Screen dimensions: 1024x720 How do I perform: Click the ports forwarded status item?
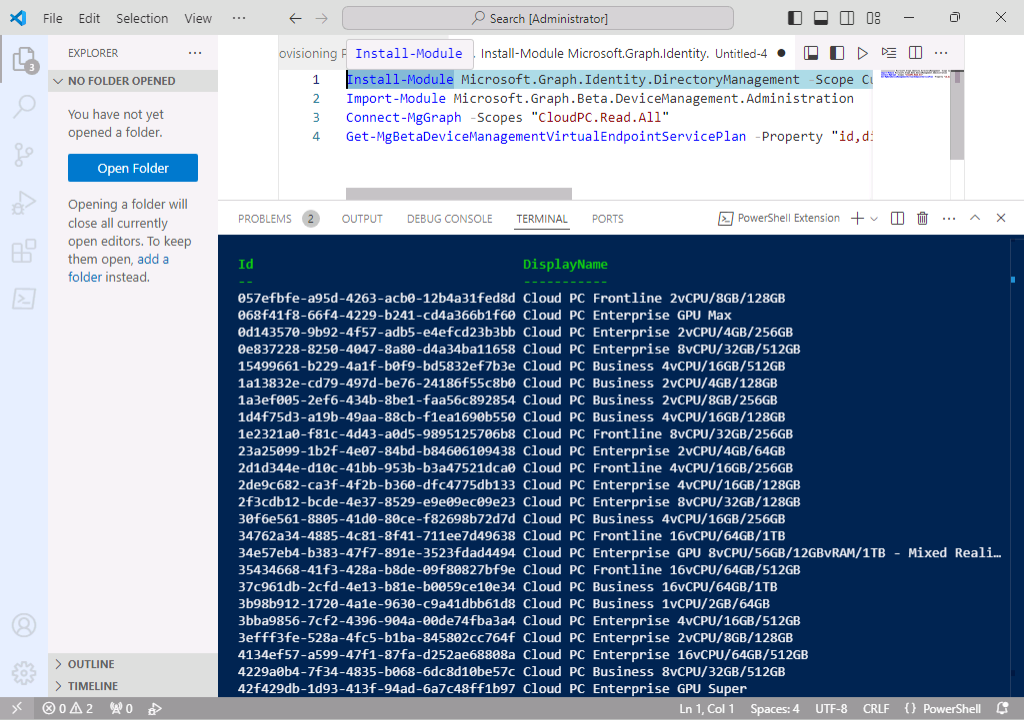(121, 708)
